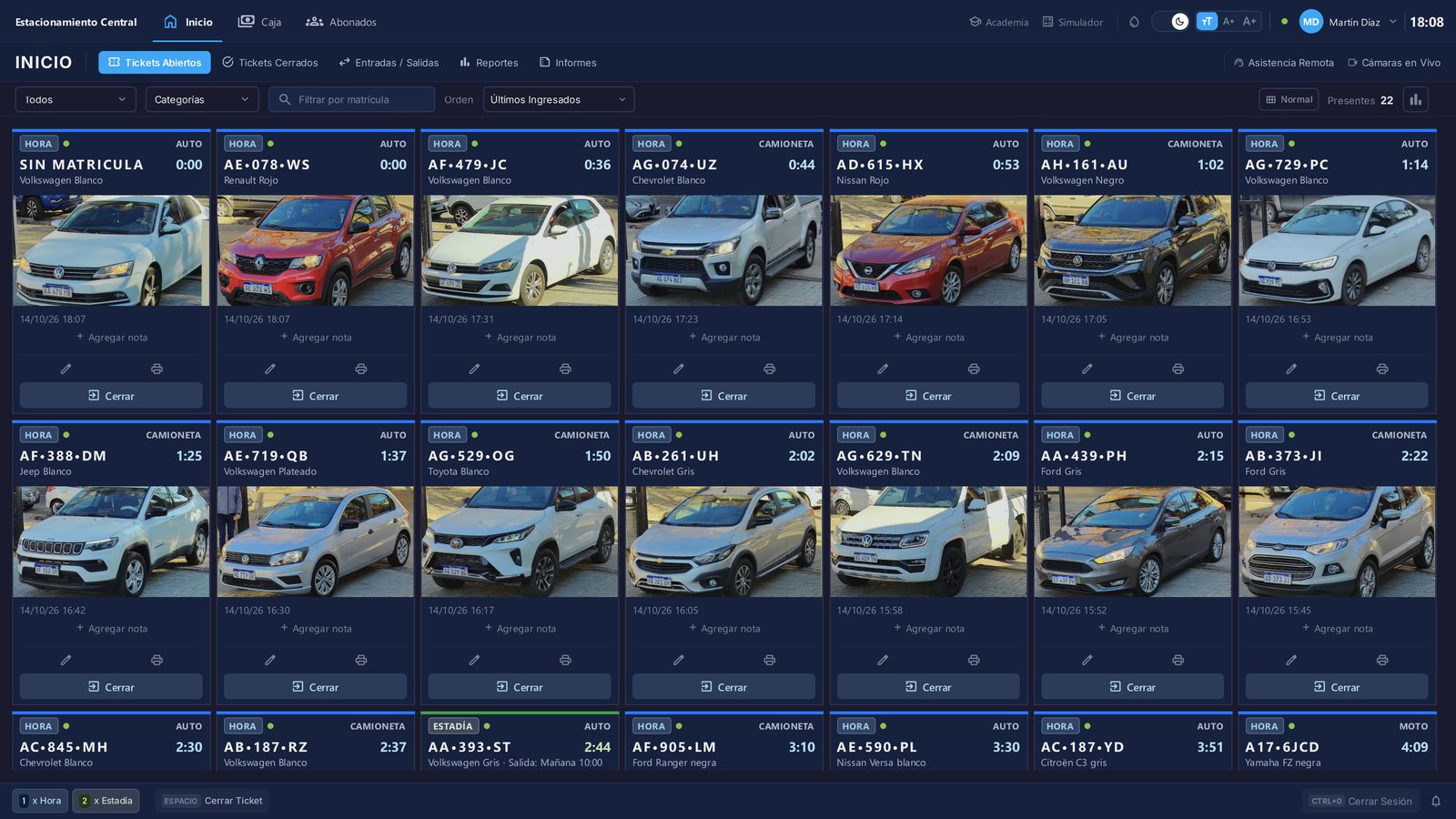Click the edit pencil icon on AF•388•DM ticket
Image resolution: width=1456 pixels, height=819 pixels.
coord(66,660)
